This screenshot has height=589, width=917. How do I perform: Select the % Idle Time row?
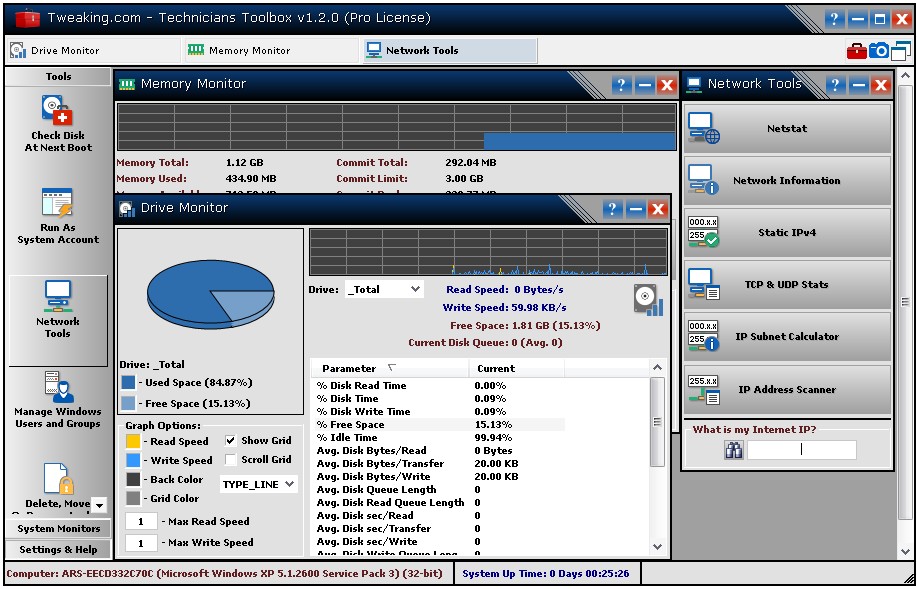click(439, 438)
